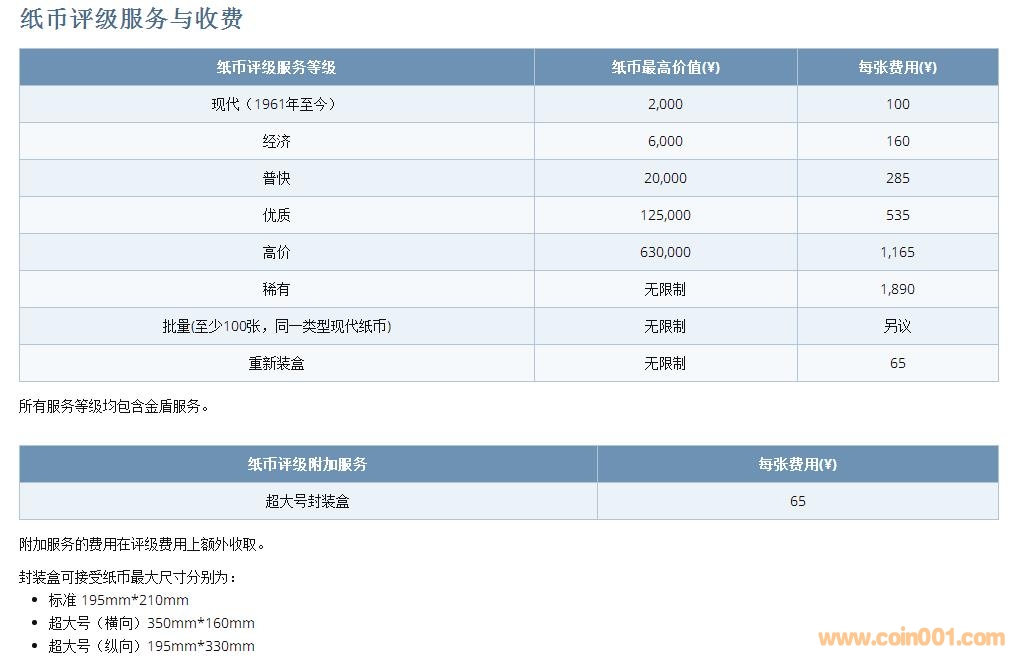Select the 高价 service level cell
Viewport: 1018px width, 665px height.
[x=276, y=252]
